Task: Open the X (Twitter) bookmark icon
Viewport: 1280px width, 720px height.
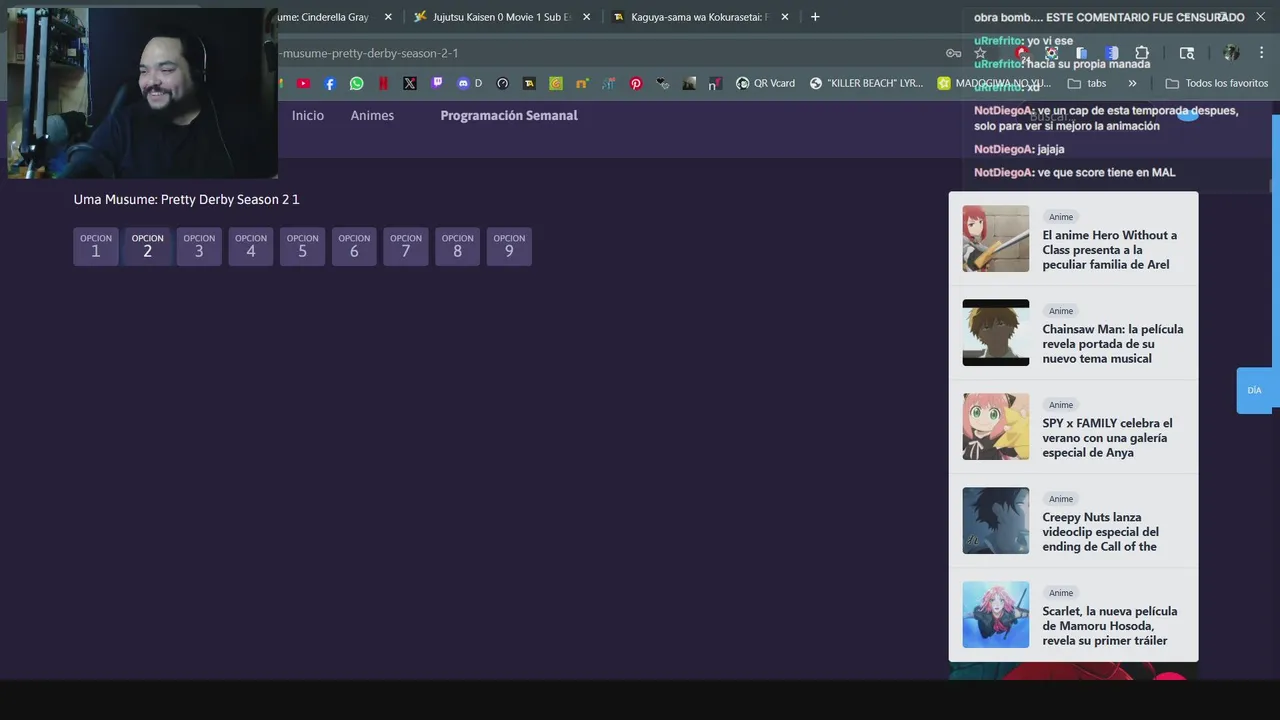Action: tap(410, 84)
